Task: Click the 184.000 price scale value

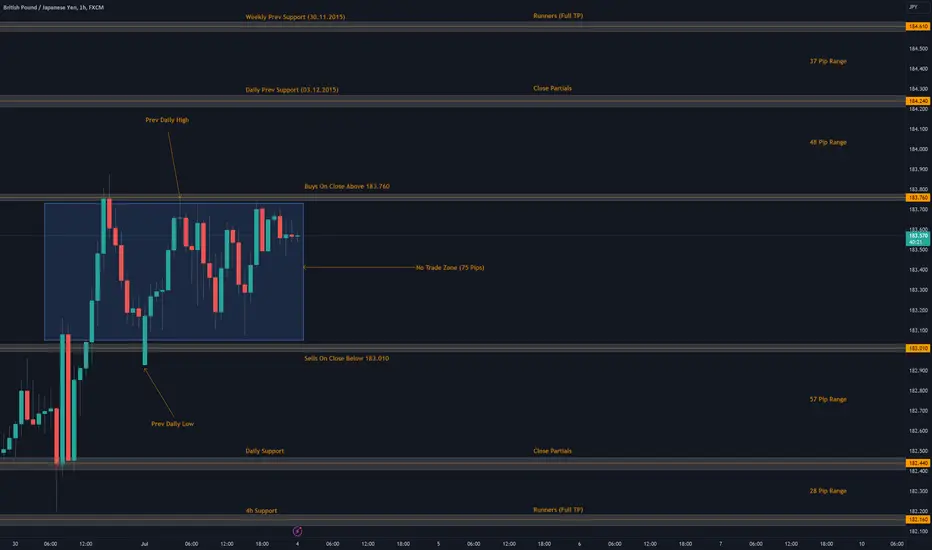Action: click(x=918, y=149)
